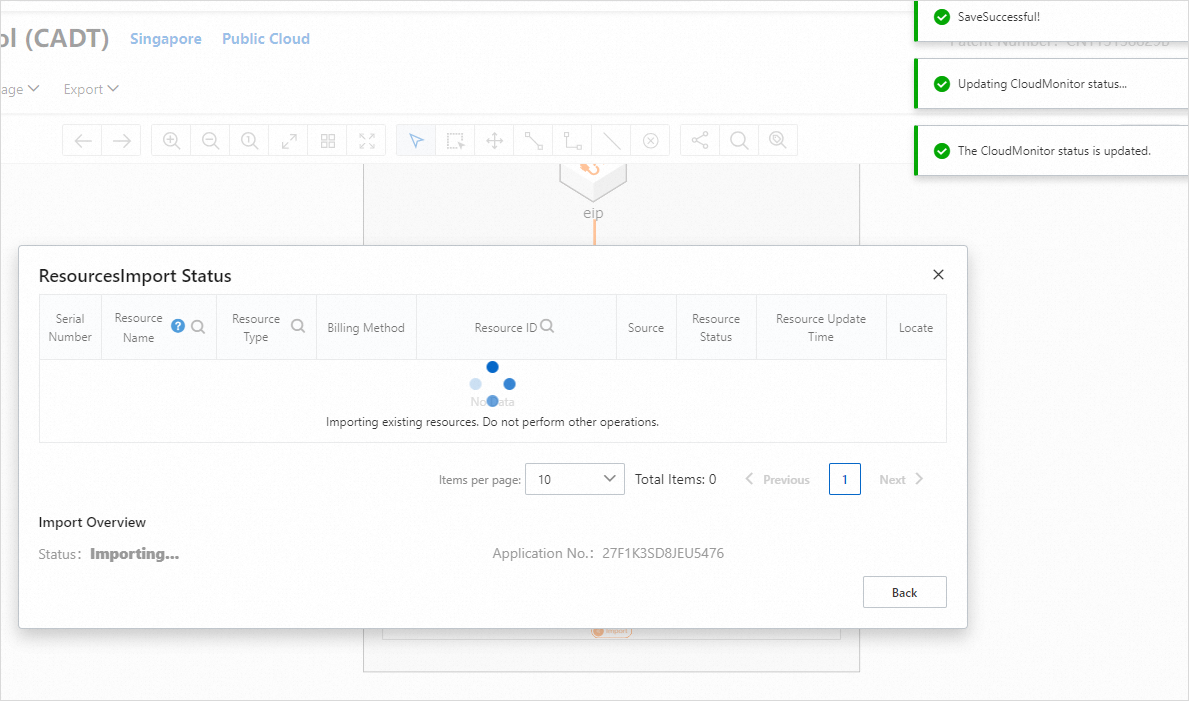Image resolution: width=1189 pixels, height=701 pixels.
Task: Click the grid layout toolbar icon
Action: (328, 140)
